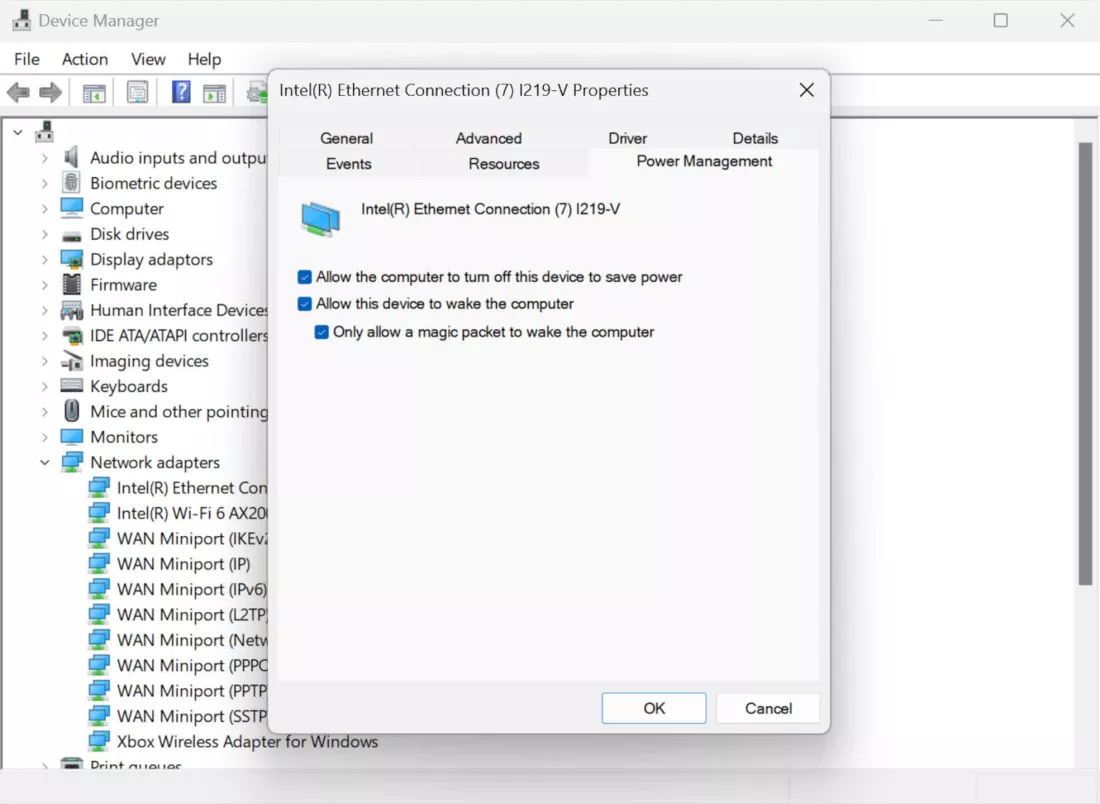1100x804 pixels.
Task: Select Xbox Wireless Adapter for Windows
Action: [x=247, y=742]
